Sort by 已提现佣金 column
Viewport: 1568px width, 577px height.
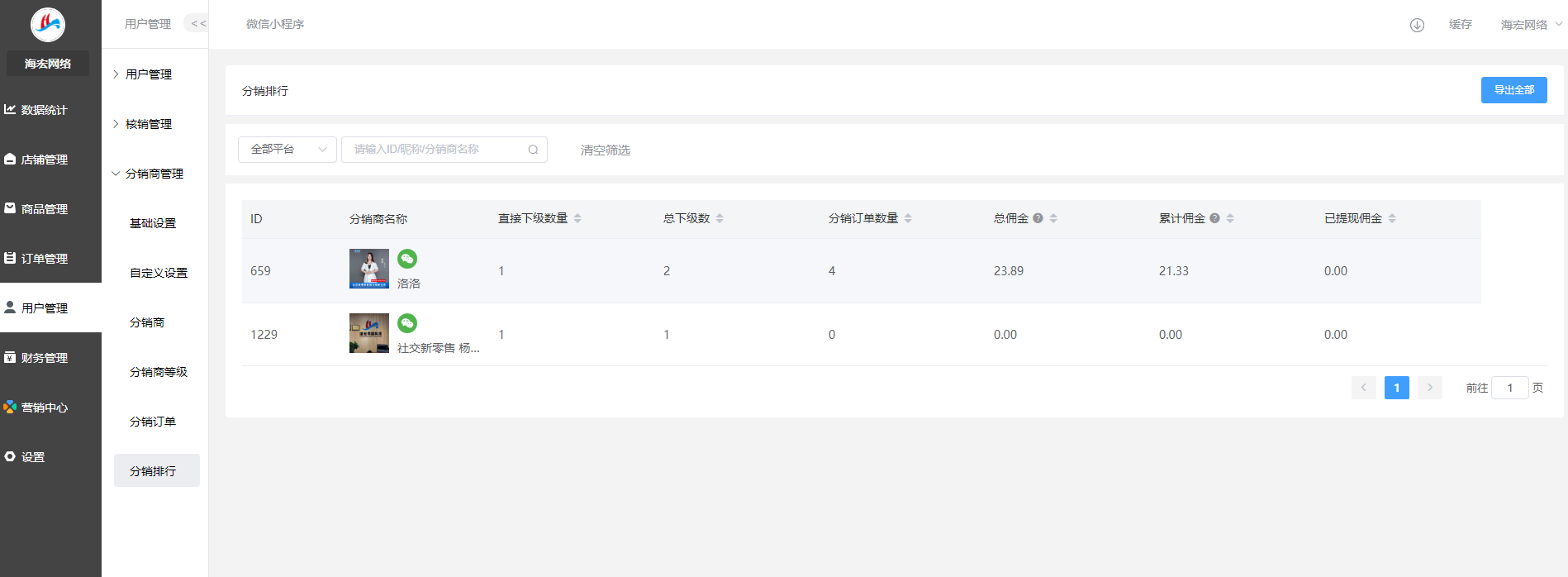click(1392, 218)
